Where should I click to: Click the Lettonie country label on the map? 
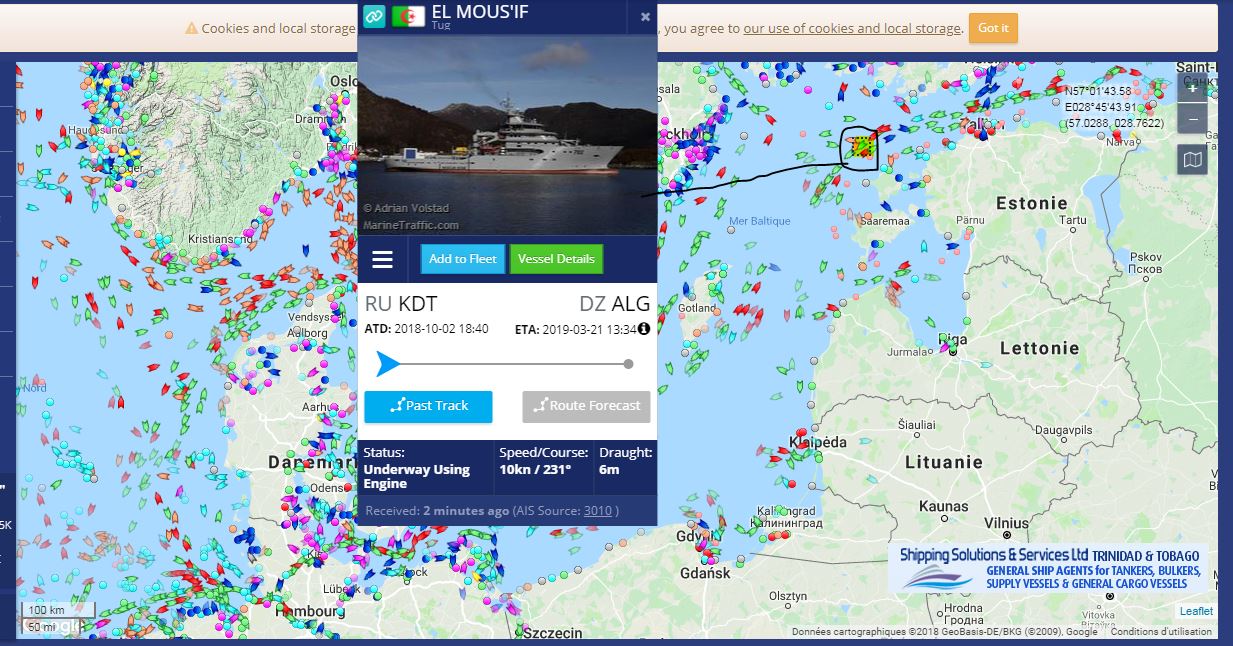[1039, 348]
